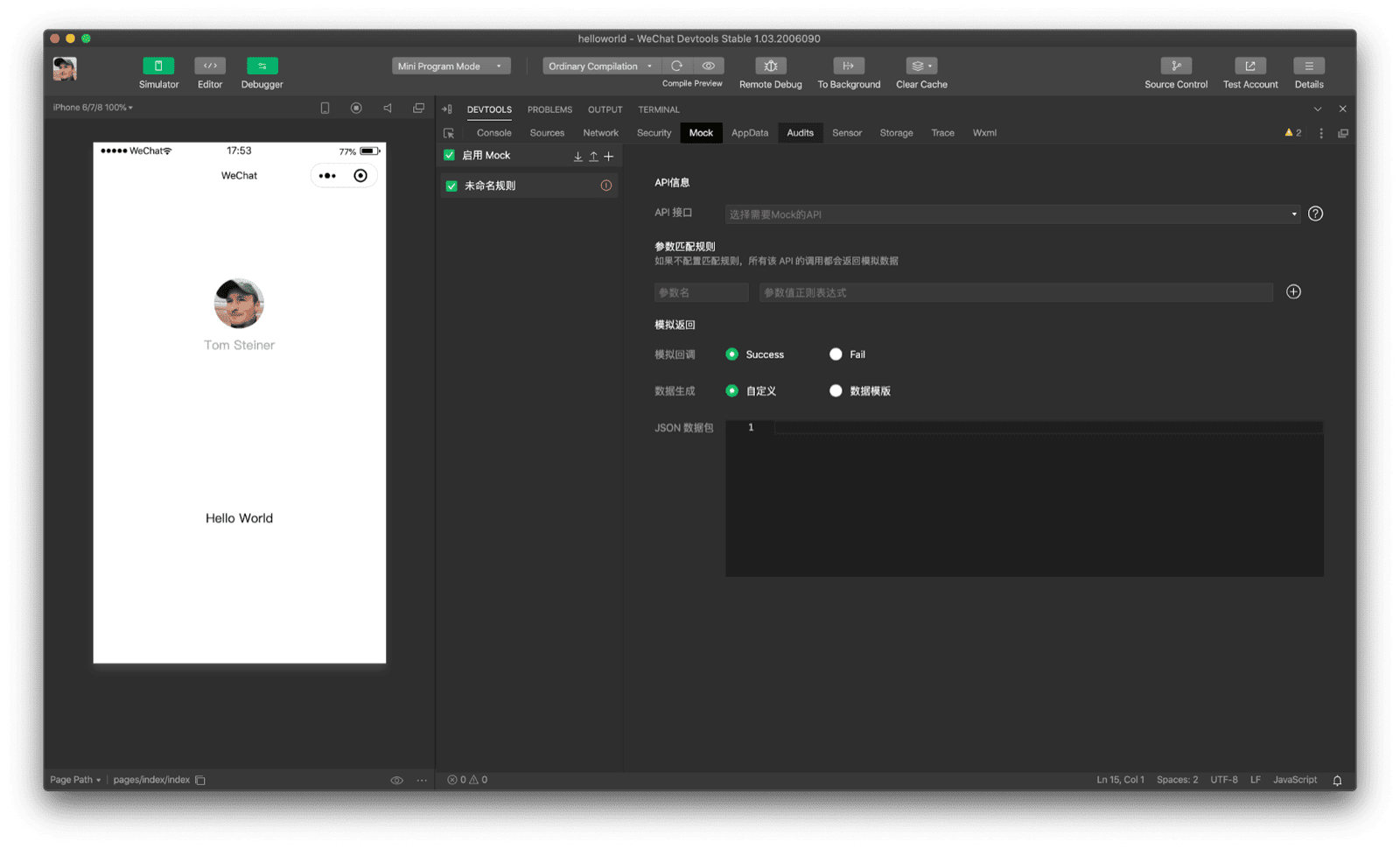Switch 数据生成 to 数据模版
This screenshot has height=849, width=1400.
[x=836, y=391]
